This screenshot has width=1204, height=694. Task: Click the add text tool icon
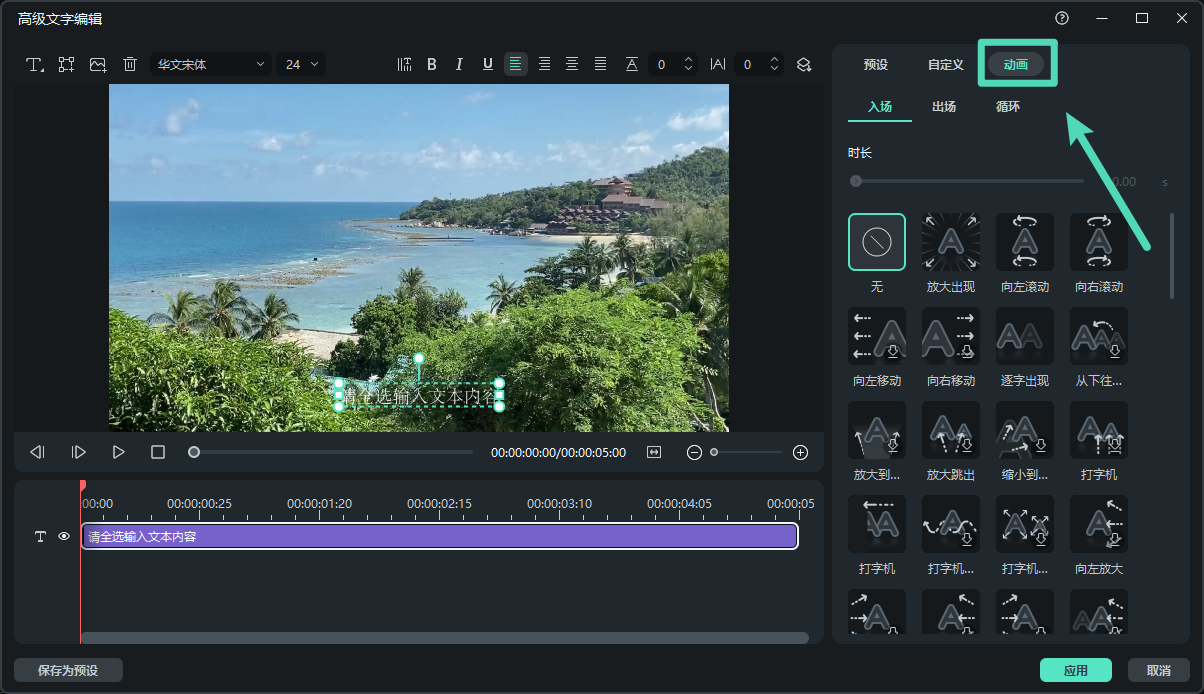click(x=35, y=64)
